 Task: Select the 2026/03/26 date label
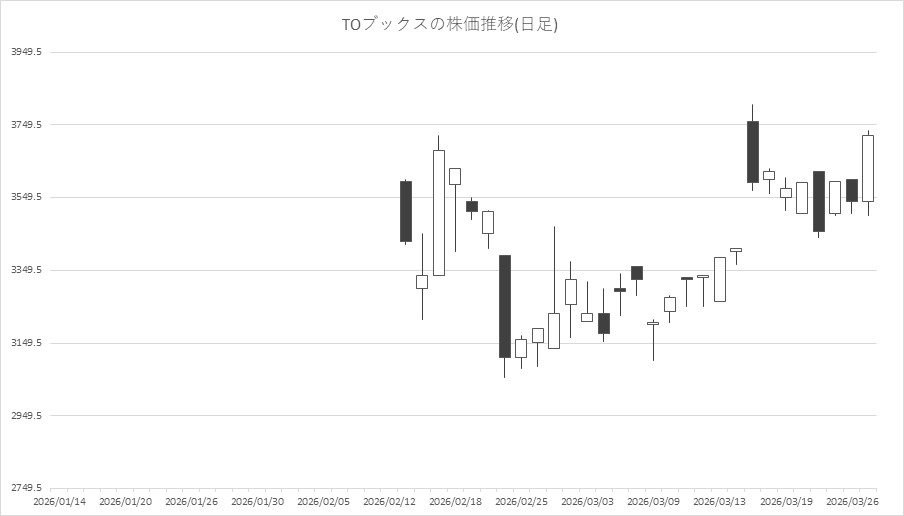[x=851, y=501]
